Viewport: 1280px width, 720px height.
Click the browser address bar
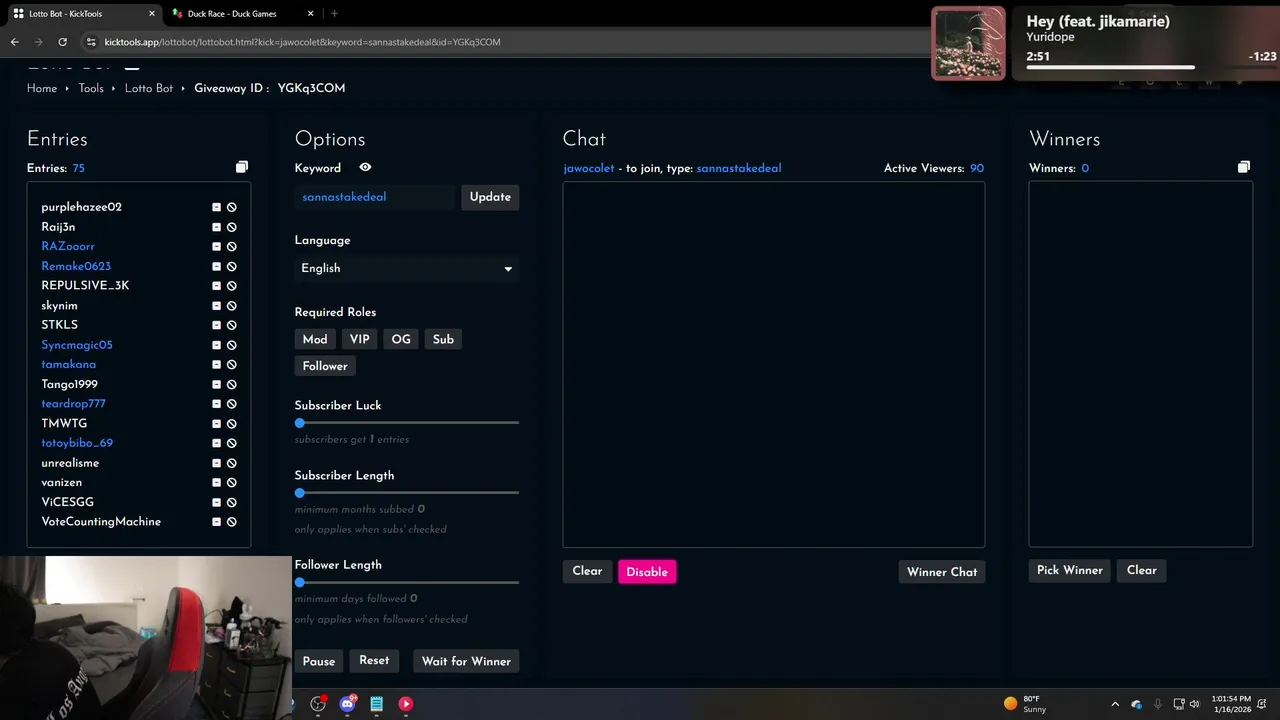click(500, 42)
